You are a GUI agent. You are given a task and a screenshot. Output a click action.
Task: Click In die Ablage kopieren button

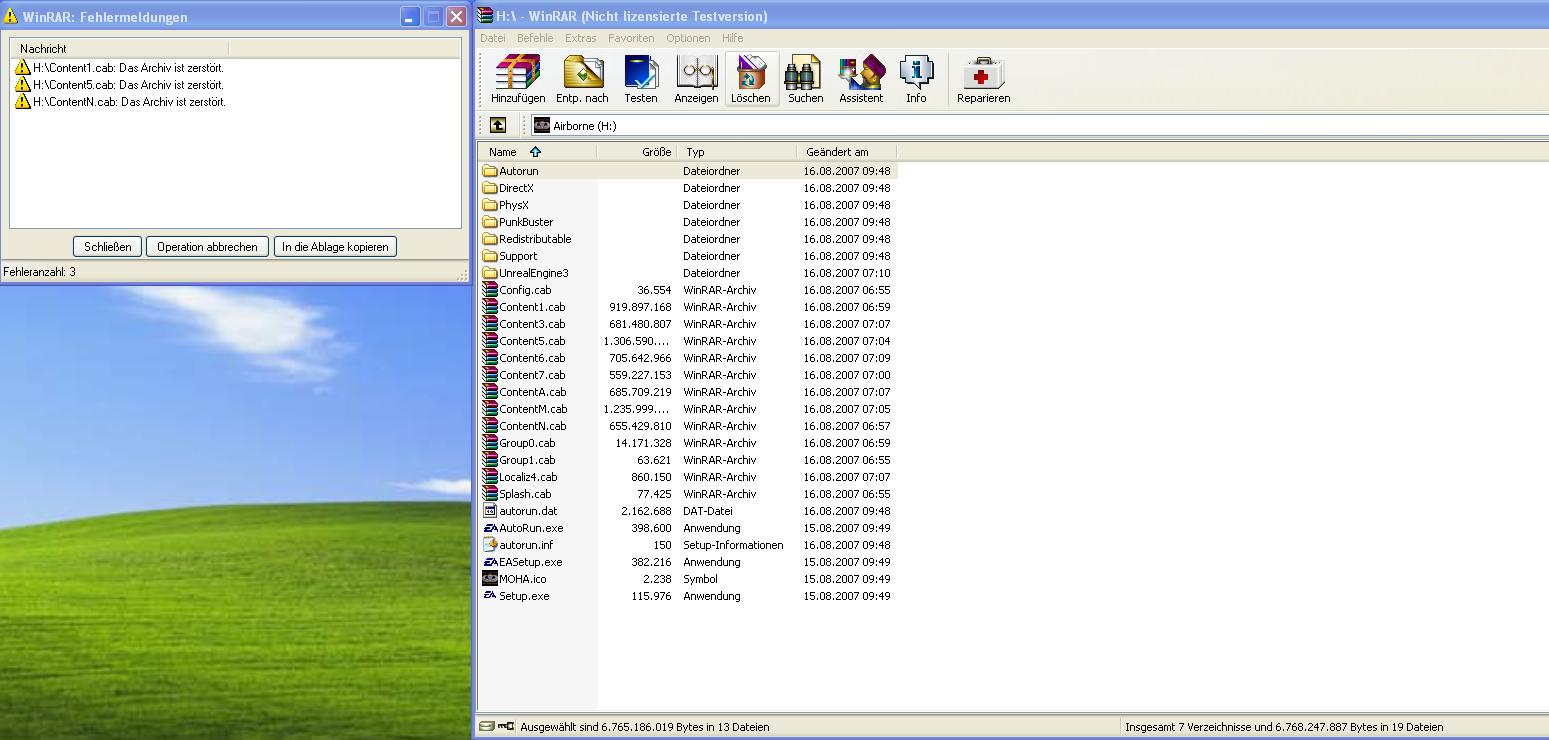tap(335, 247)
